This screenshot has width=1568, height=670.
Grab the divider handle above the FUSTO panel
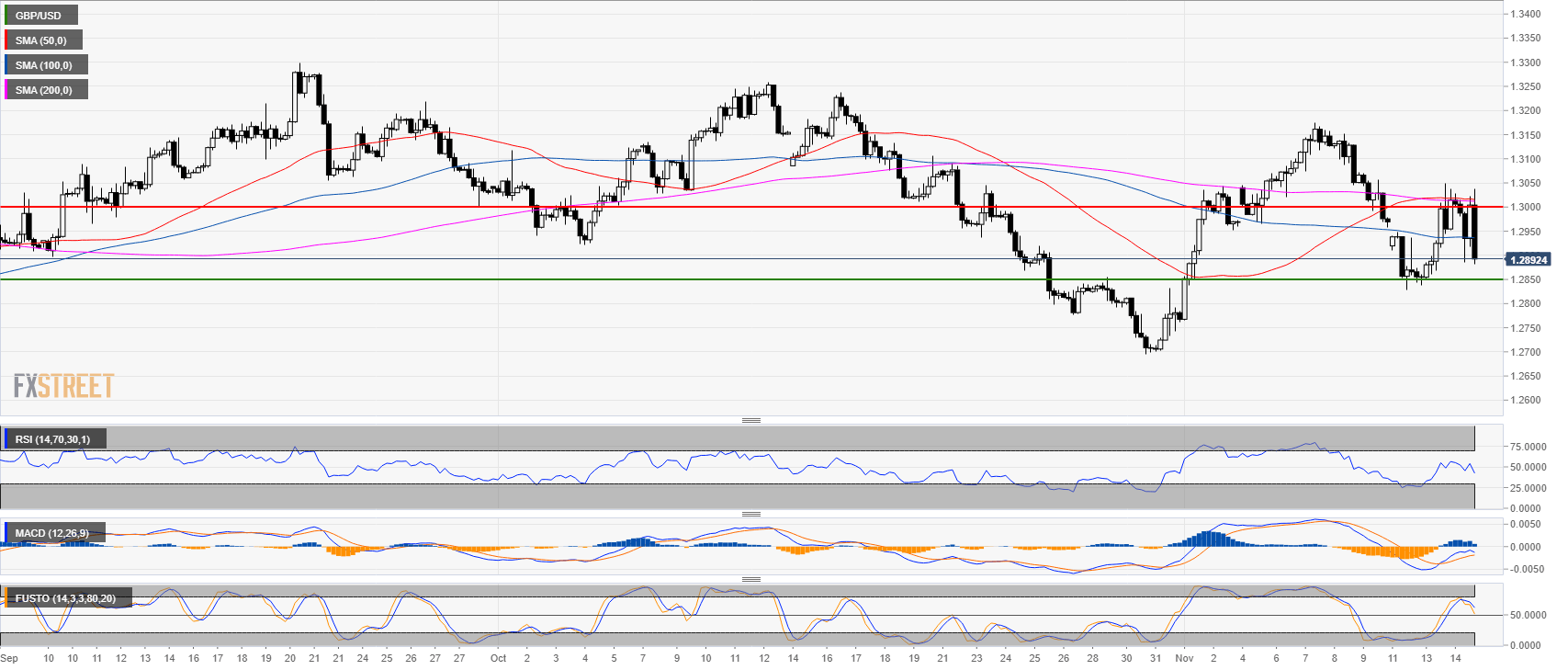[751, 579]
